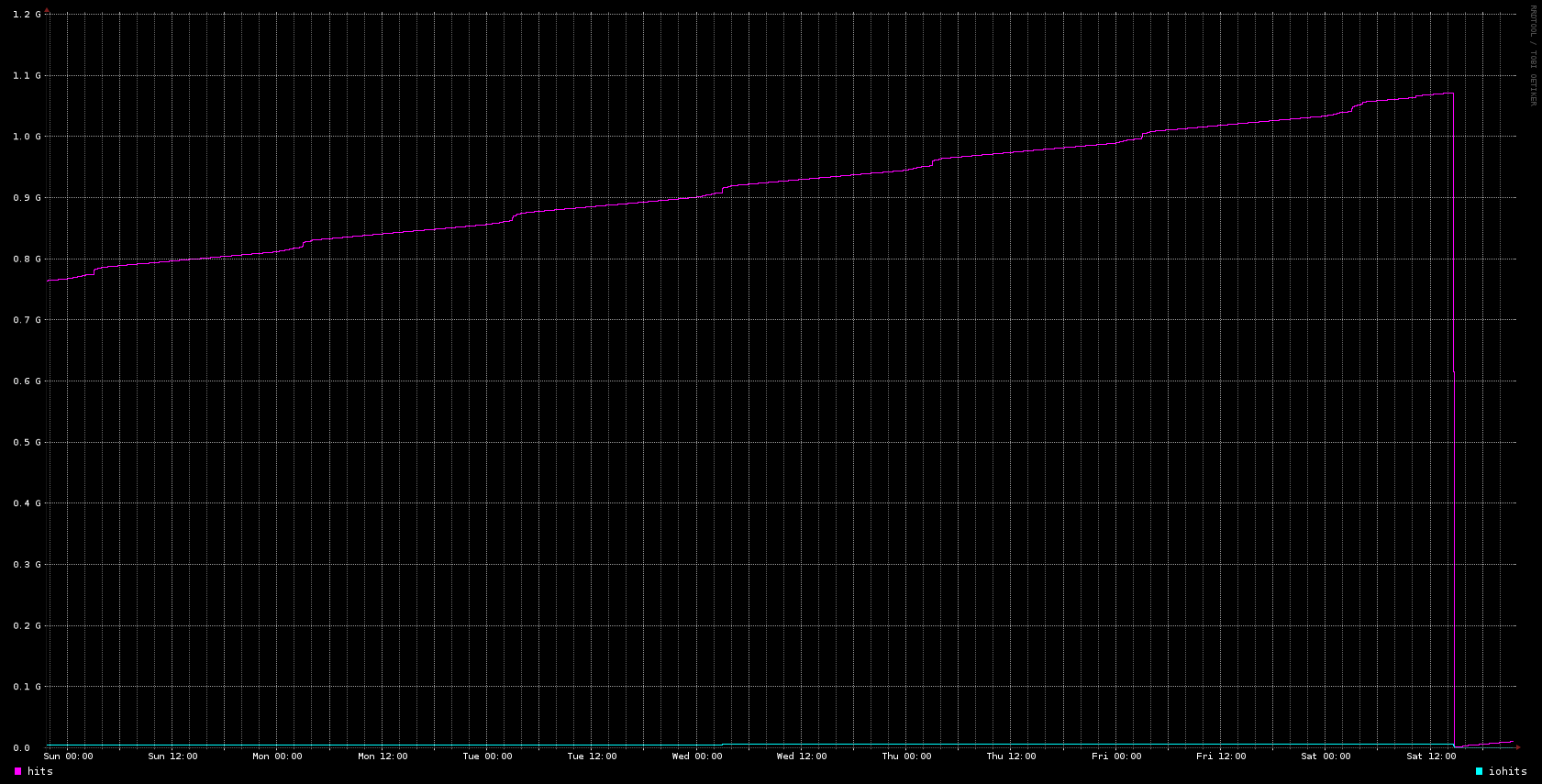This screenshot has width=1542, height=784.
Task: Click the red arrow atop the y-axis
Action: pyautogui.click(x=48, y=10)
